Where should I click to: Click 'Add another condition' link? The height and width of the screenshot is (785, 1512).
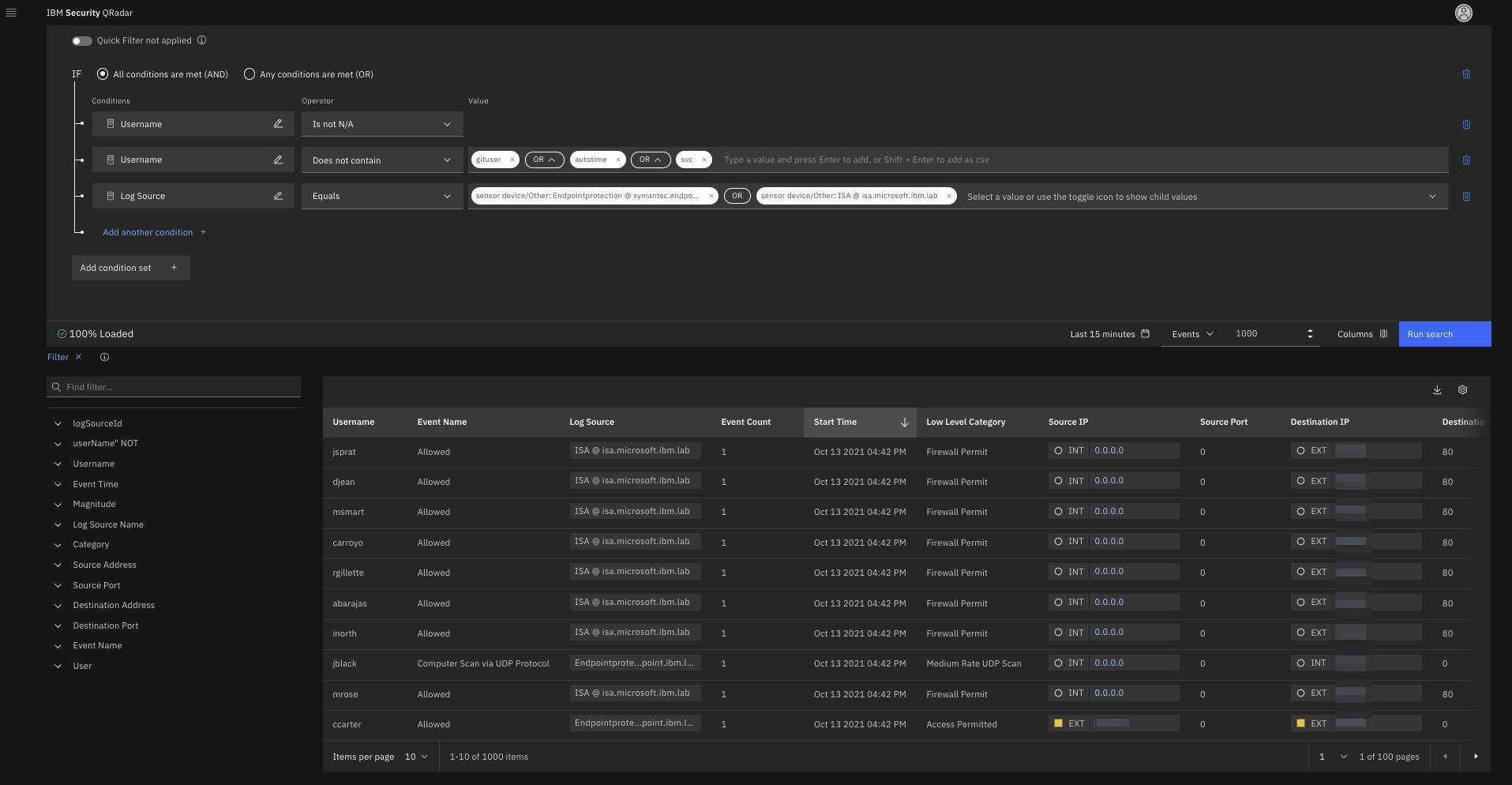(x=148, y=231)
